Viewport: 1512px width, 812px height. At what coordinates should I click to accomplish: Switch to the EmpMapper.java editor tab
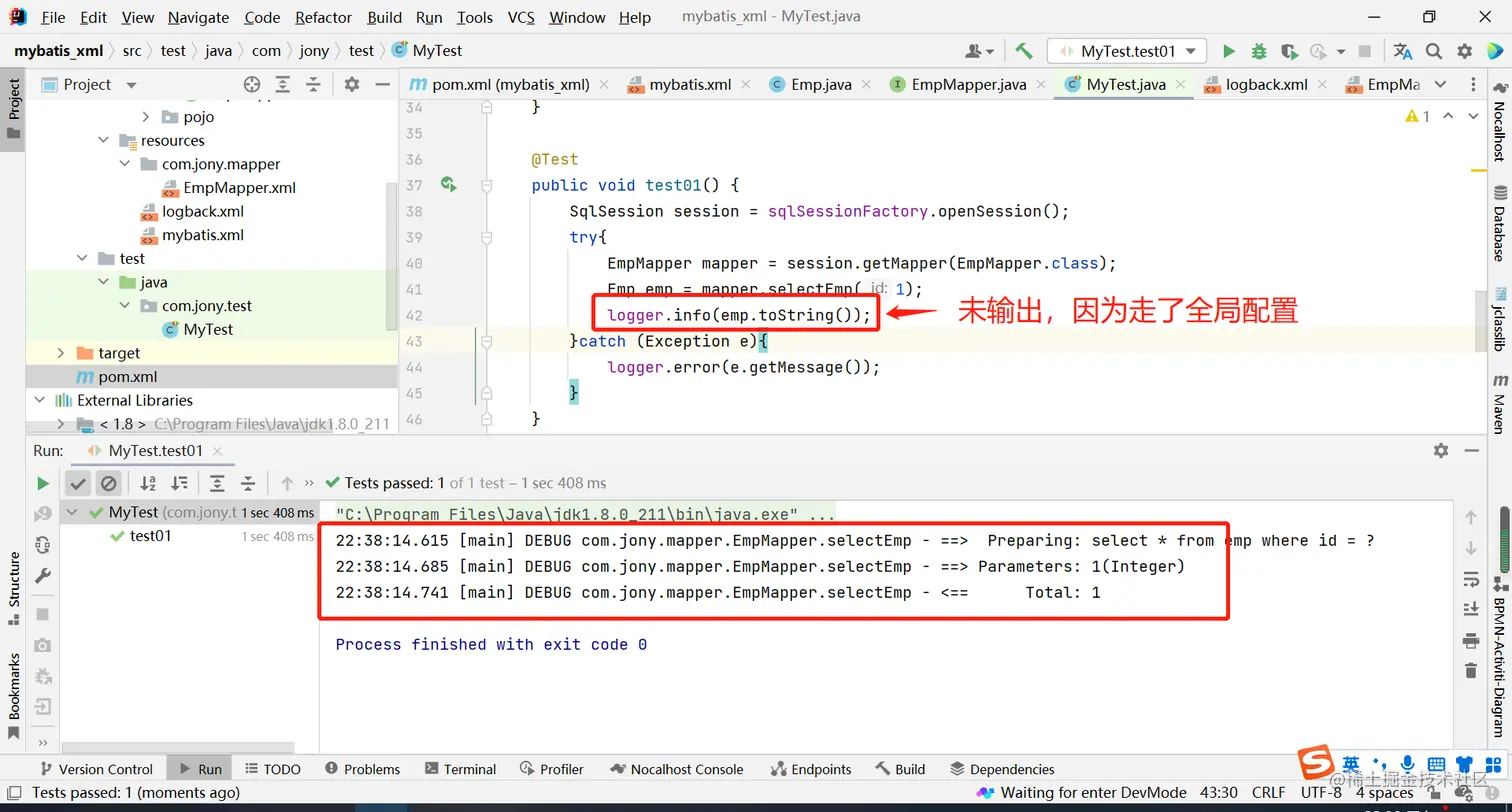968,85
